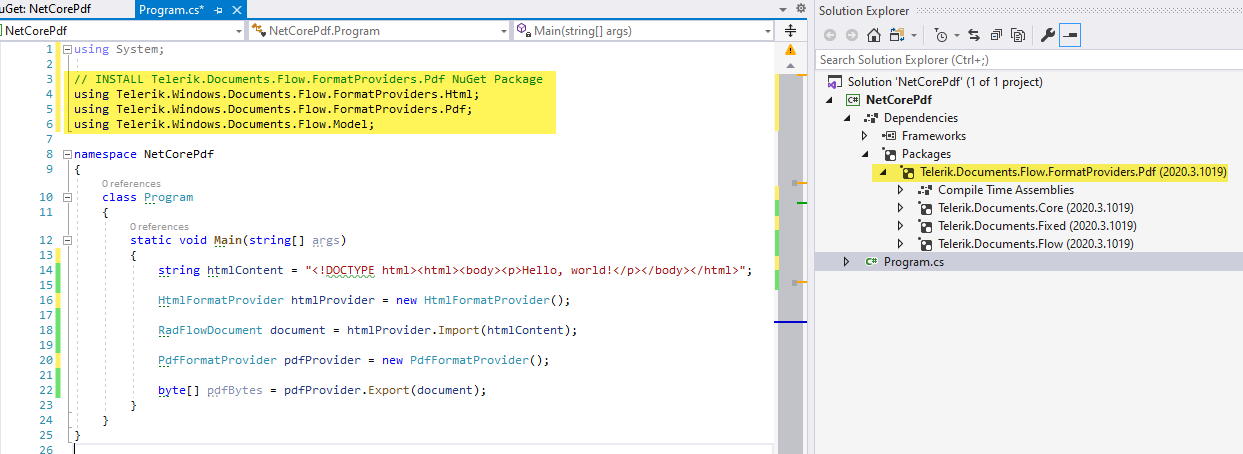Expand the Frameworks node

coord(866,136)
